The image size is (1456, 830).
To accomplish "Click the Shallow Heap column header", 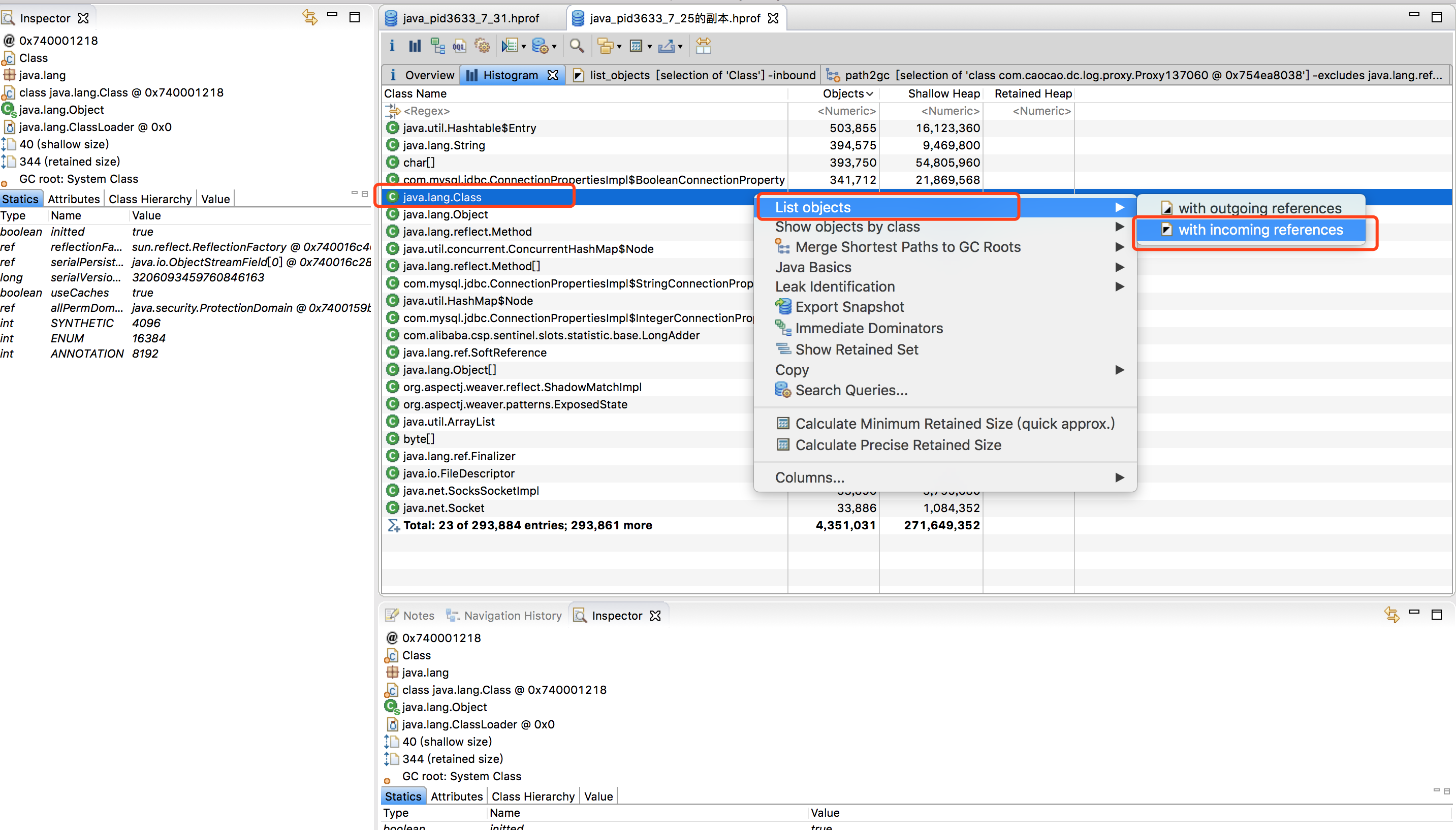I will [x=931, y=93].
